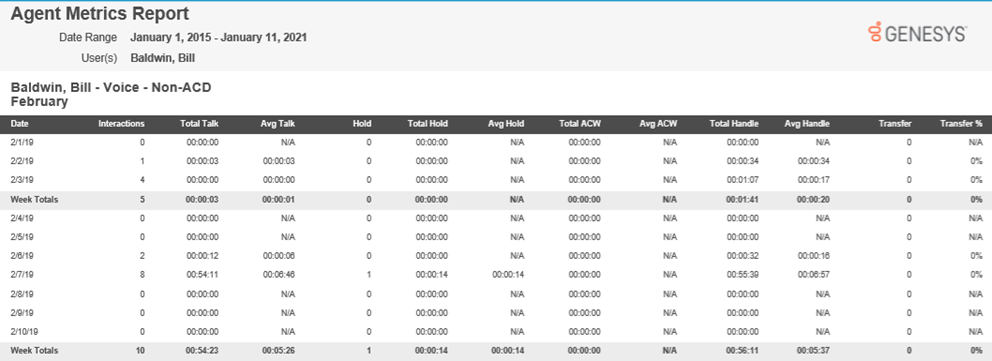
Task: Click Total Handle value 00:01:07 for 2/3/19
Action: (x=743, y=180)
